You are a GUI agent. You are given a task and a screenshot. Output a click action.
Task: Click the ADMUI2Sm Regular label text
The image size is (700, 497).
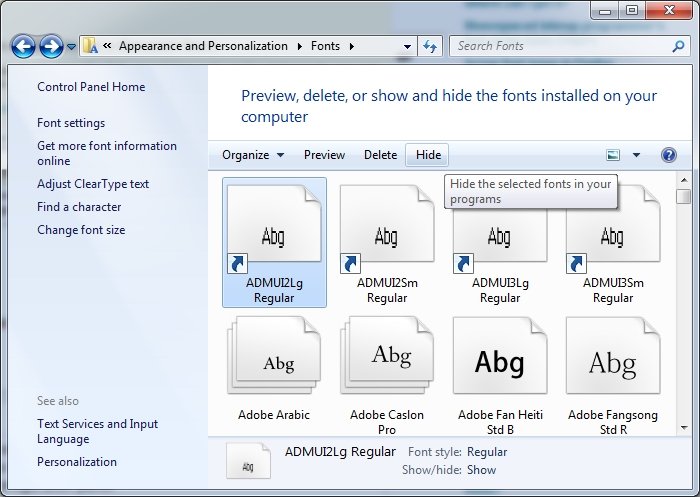coord(387,290)
